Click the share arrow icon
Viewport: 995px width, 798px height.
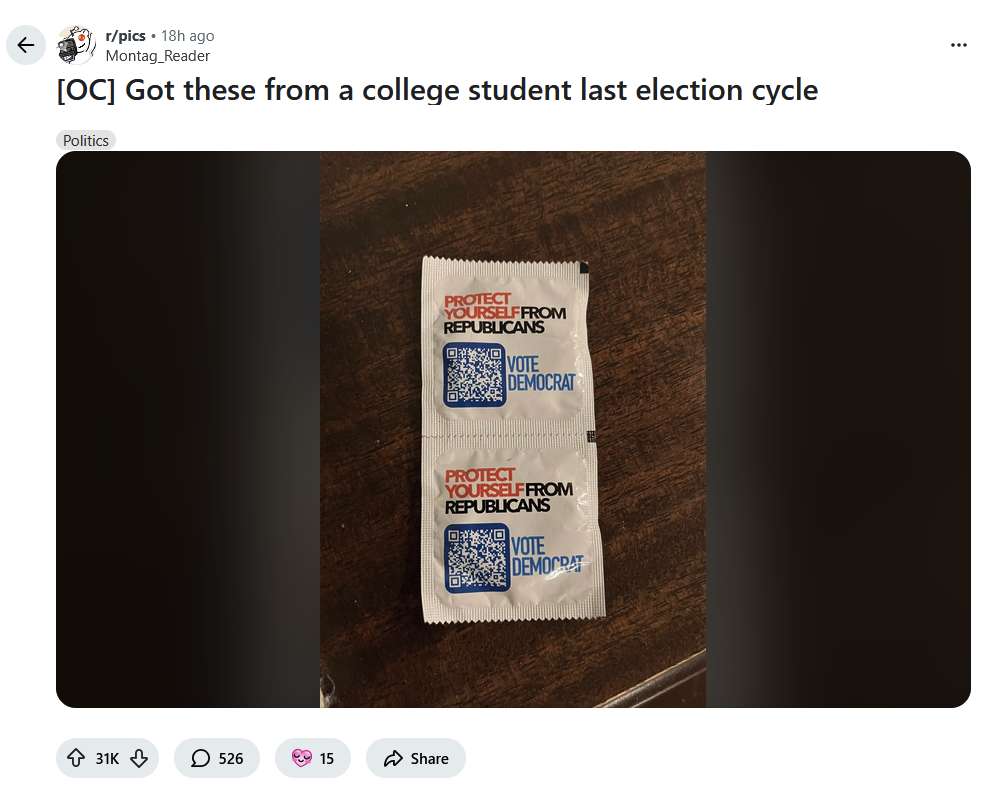coord(393,759)
